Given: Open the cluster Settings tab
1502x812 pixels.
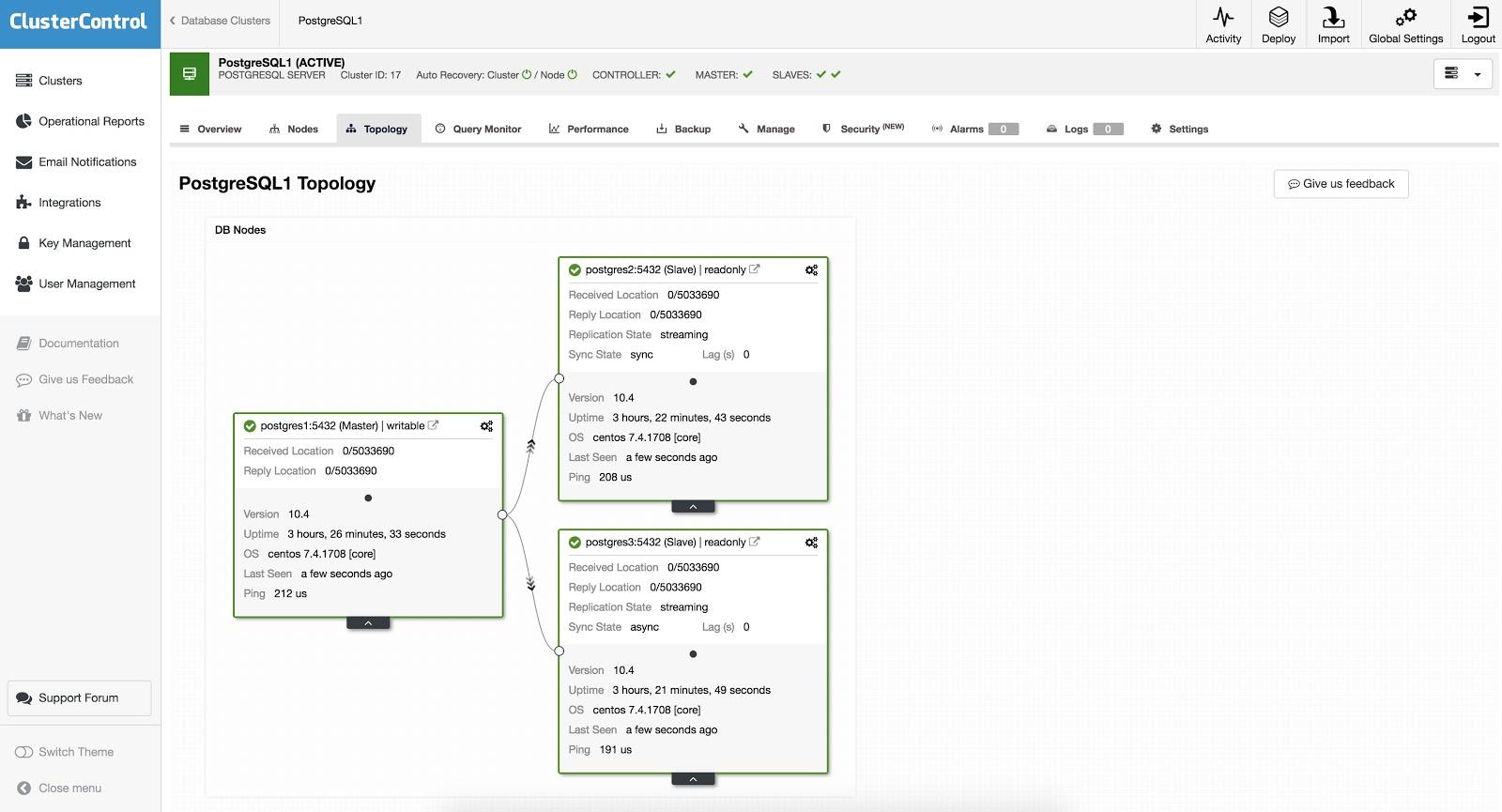Looking at the screenshot, I should tap(1179, 130).
